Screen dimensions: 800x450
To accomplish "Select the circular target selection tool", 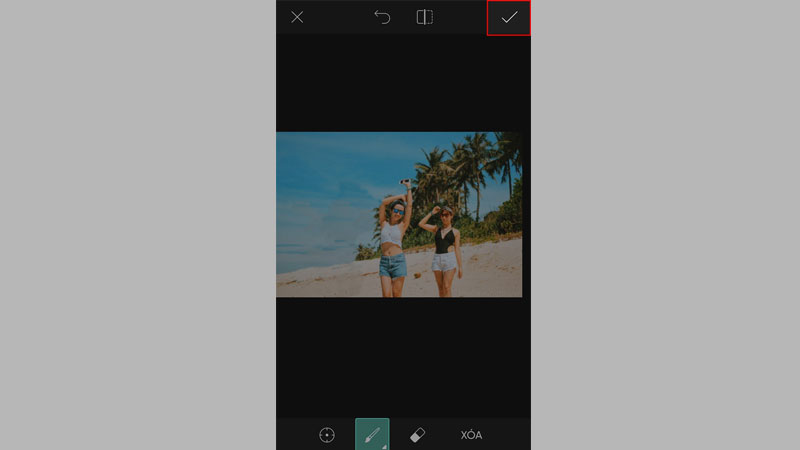I will coord(326,435).
